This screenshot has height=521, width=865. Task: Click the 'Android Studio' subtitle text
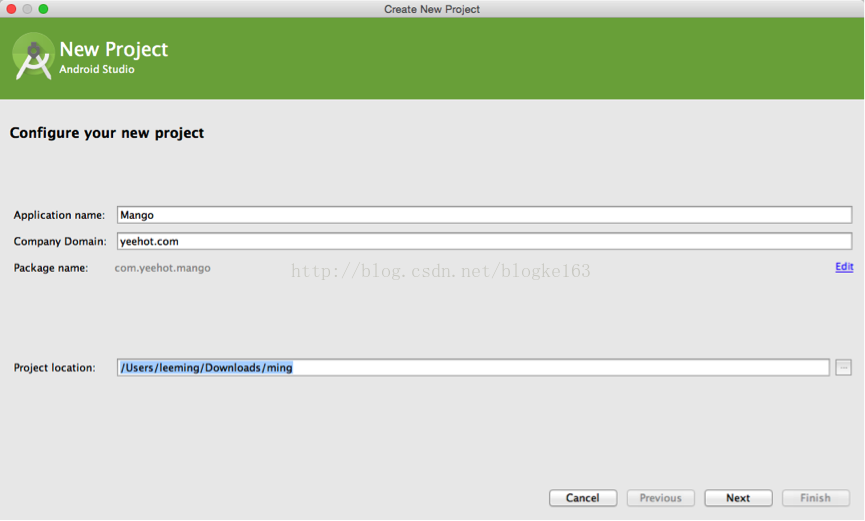click(x=97, y=70)
